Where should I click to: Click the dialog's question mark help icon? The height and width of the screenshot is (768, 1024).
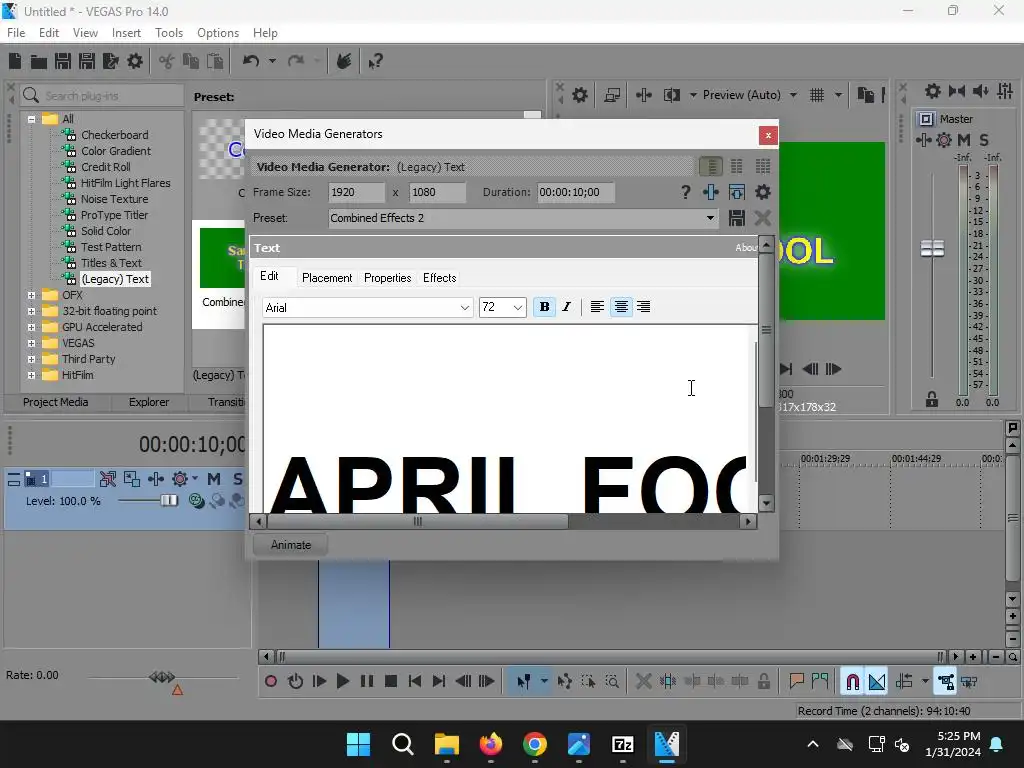(685, 192)
